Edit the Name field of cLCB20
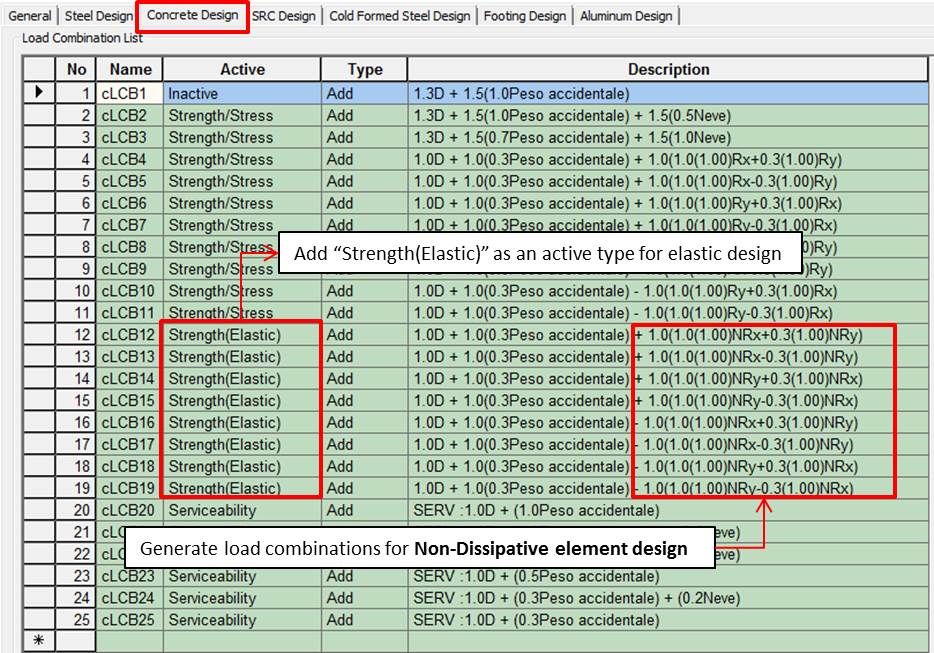 click(128, 510)
